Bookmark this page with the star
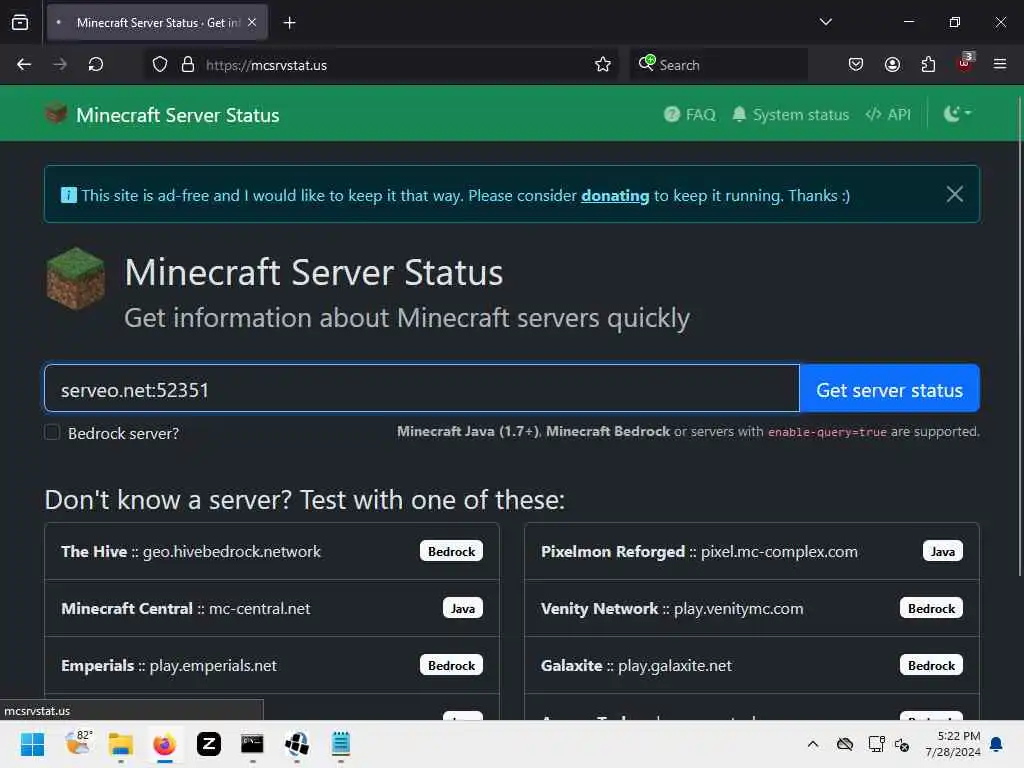Image resolution: width=1024 pixels, height=768 pixels. (603, 65)
